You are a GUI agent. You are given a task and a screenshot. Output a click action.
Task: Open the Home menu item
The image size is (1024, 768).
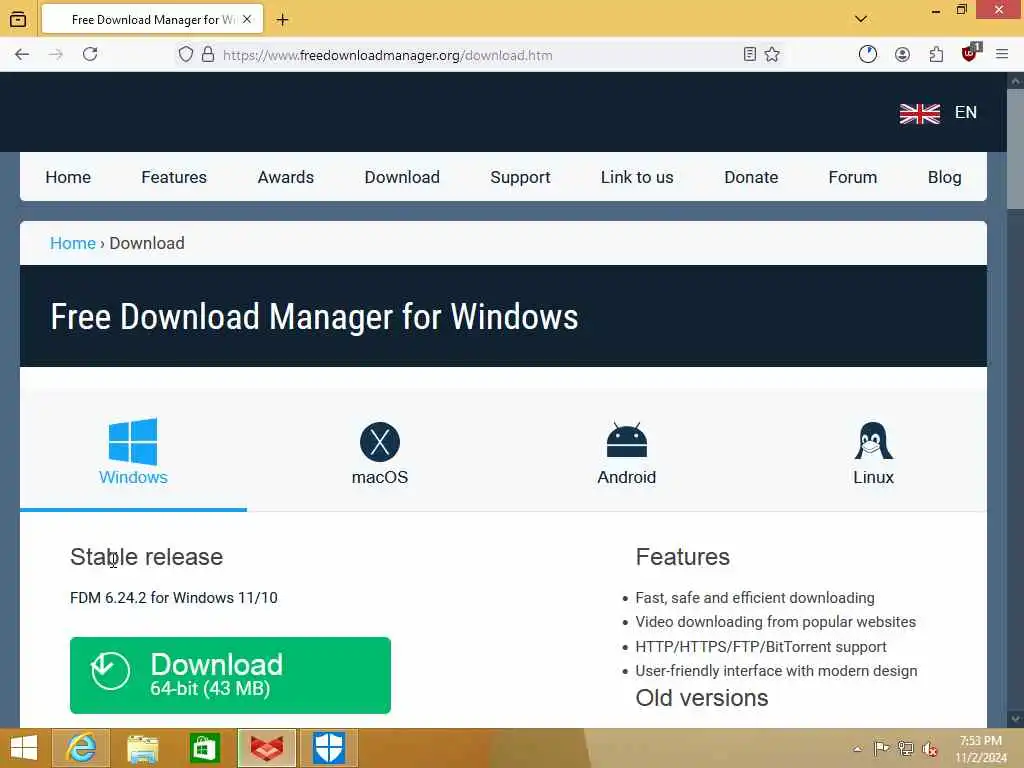click(x=68, y=177)
